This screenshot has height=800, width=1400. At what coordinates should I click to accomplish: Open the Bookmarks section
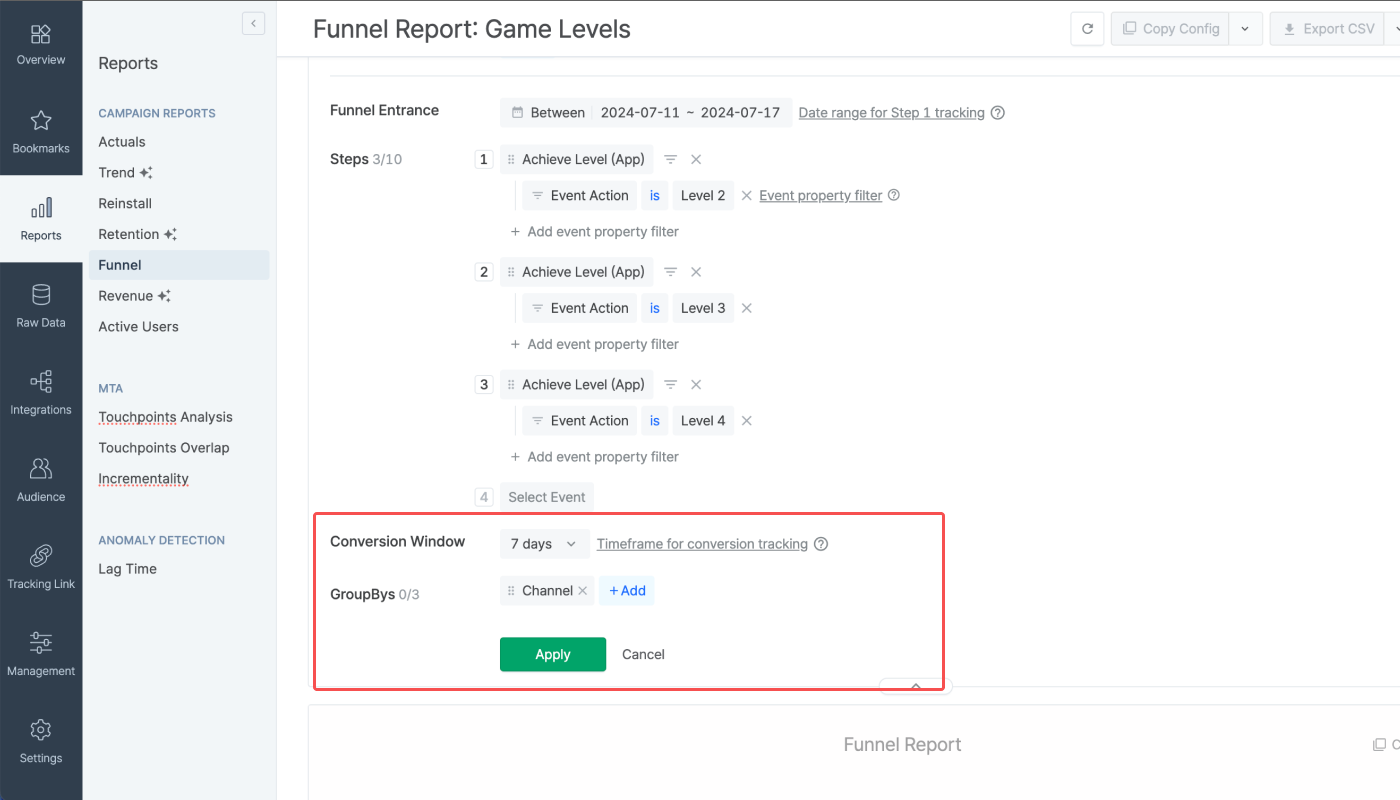coord(41,131)
